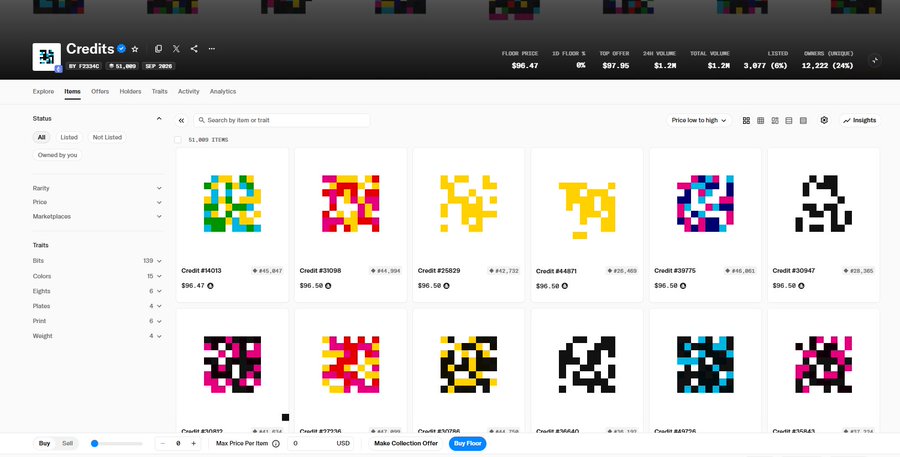The height and width of the screenshot is (457, 900).
Task: Click rarity rank badge #28,365 on Credit #30947
Action: point(859,271)
